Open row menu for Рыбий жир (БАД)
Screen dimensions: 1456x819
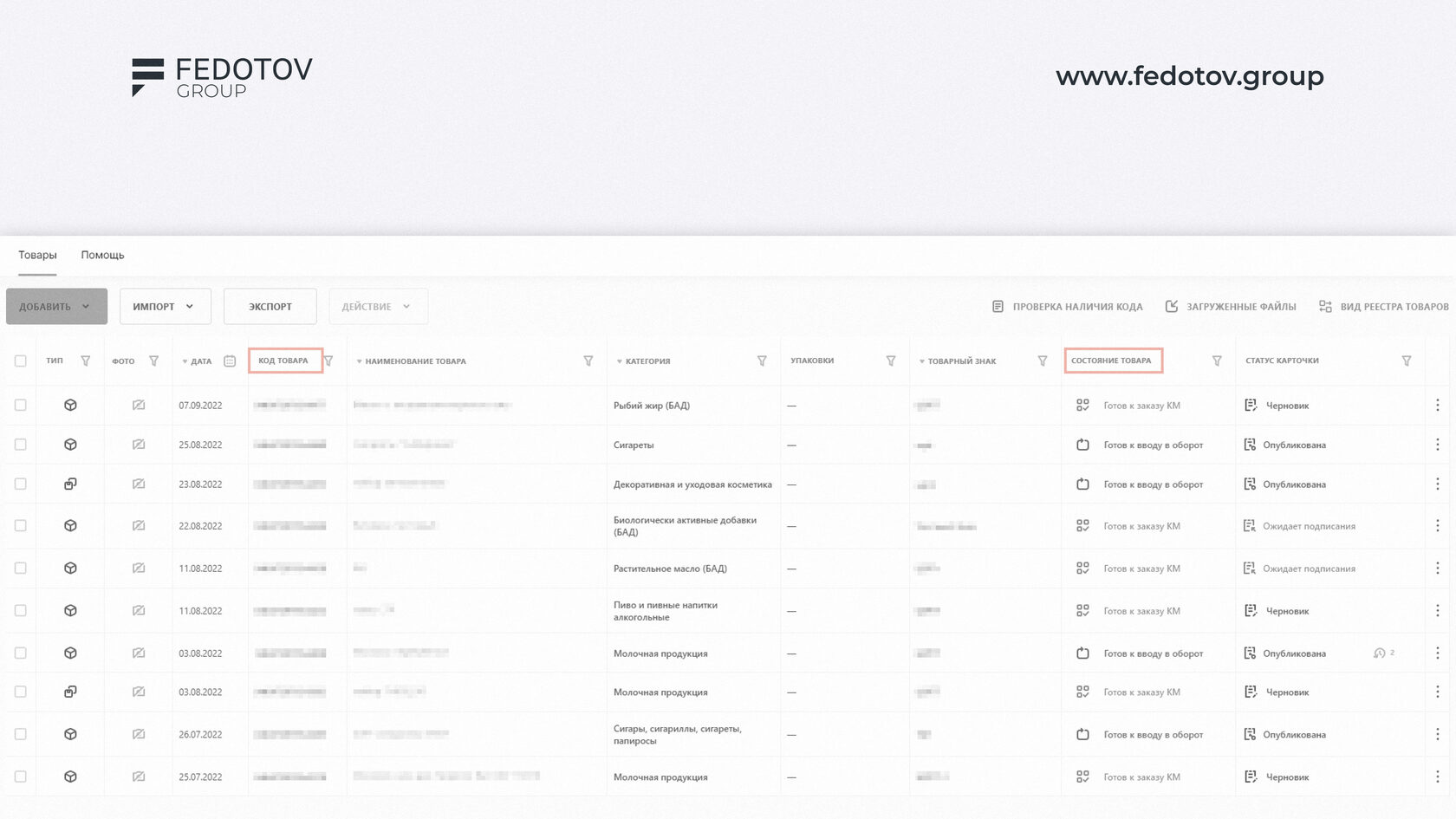coord(1437,405)
